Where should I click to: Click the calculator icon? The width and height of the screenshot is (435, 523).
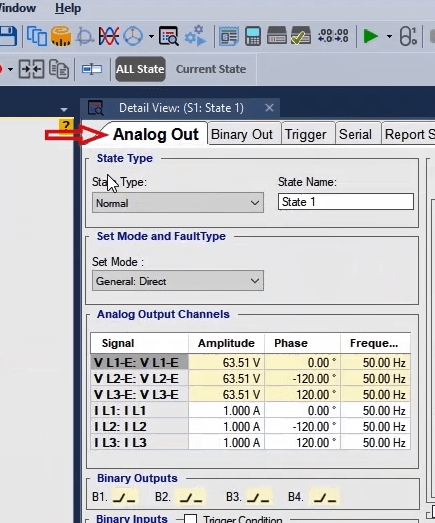pyautogui.click(x=253, y=36)
